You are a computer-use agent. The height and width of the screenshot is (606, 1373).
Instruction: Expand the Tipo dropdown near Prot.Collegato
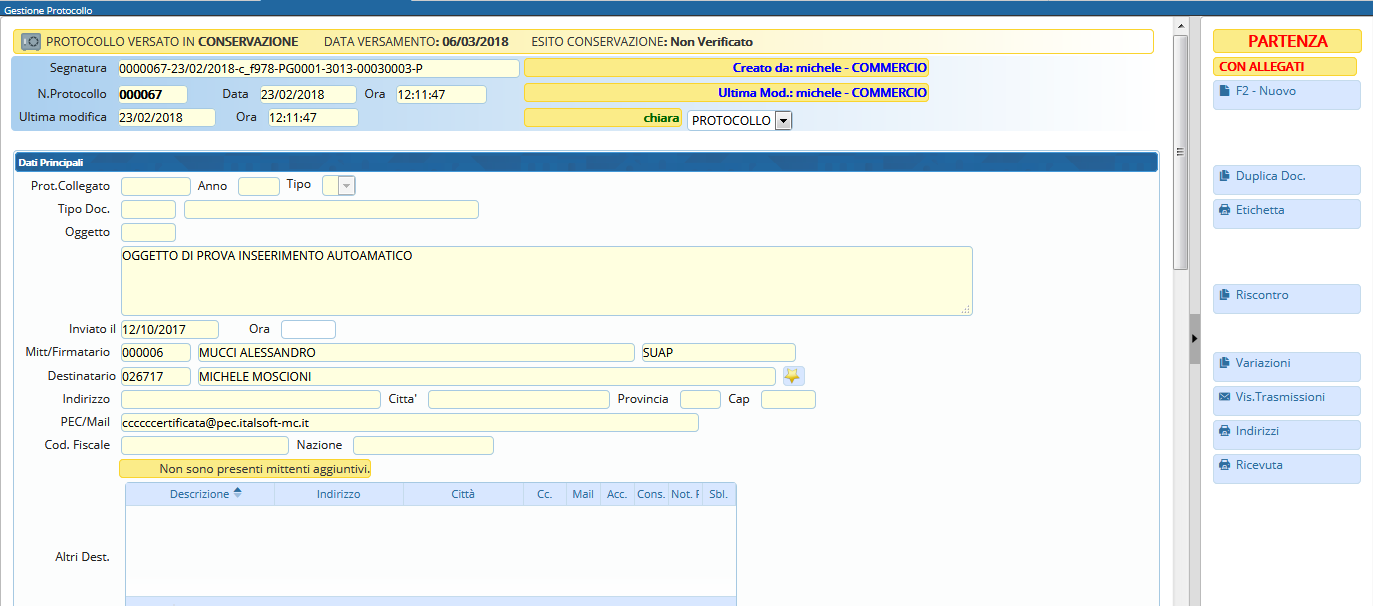(x=346, y=185)
